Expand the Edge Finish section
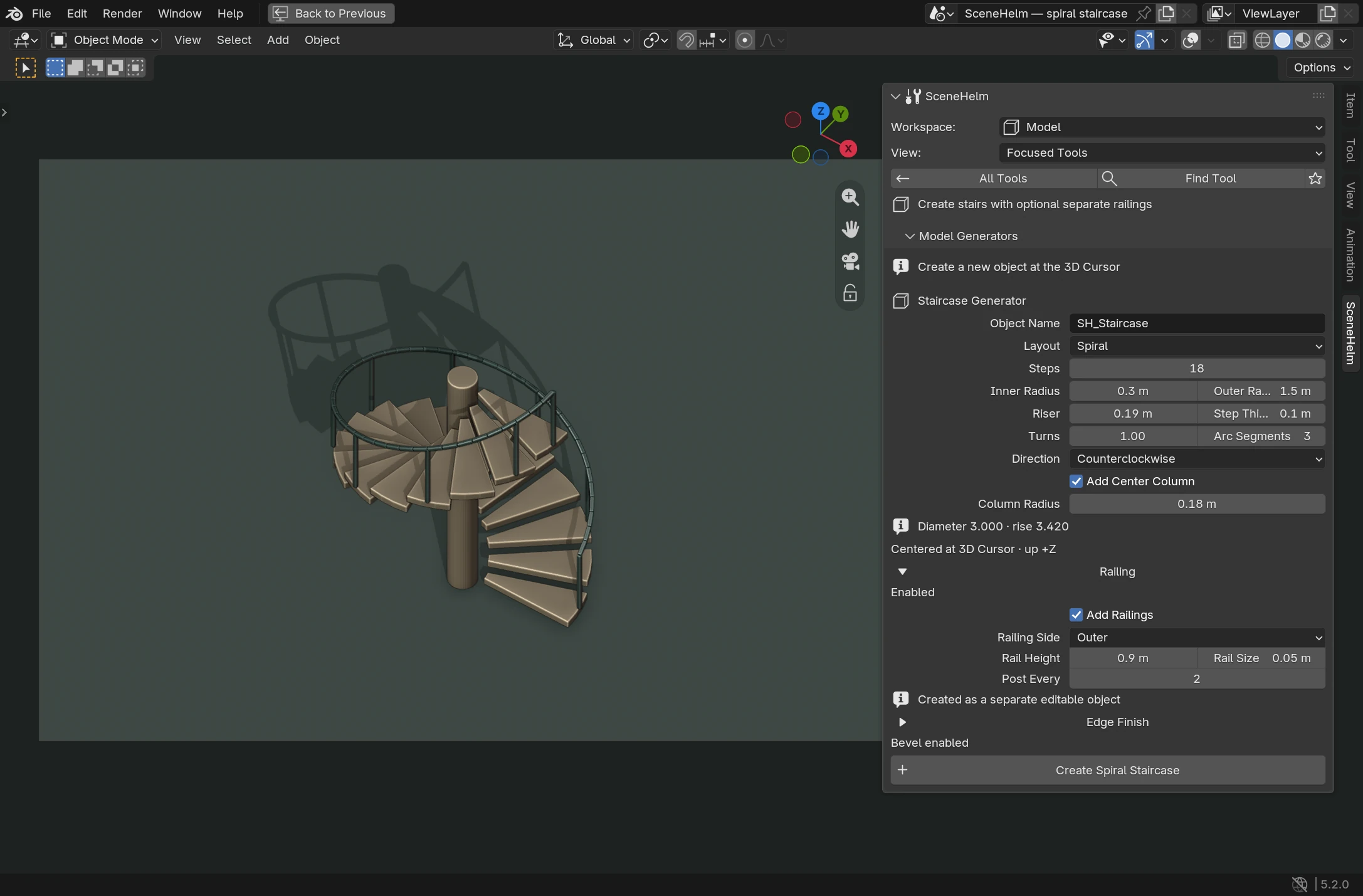Image resolution: width=1363 pixels, height=896 pixels. coord(902,722)
